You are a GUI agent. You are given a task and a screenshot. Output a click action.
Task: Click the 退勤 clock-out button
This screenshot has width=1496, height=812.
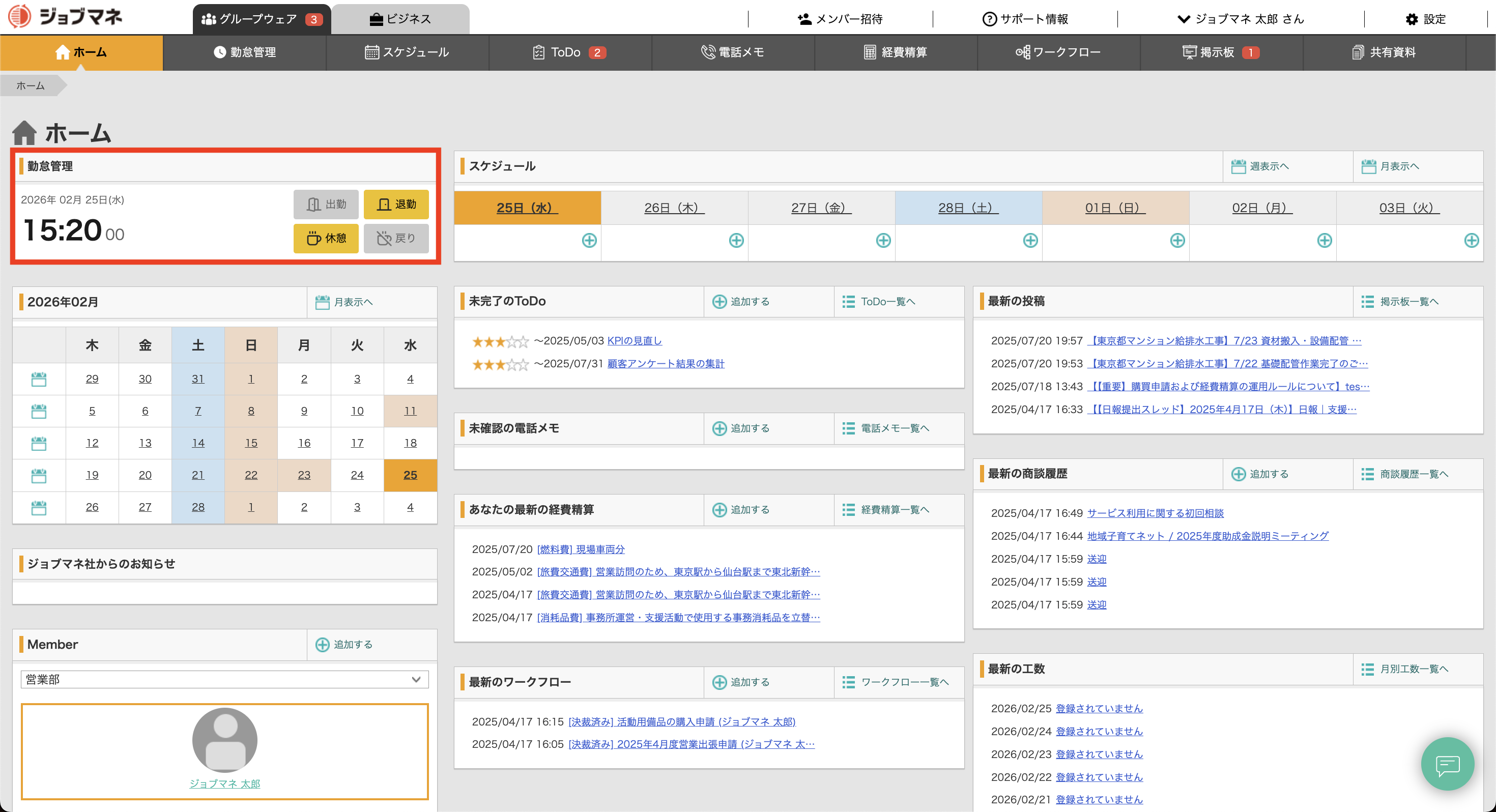pos(396,205)
